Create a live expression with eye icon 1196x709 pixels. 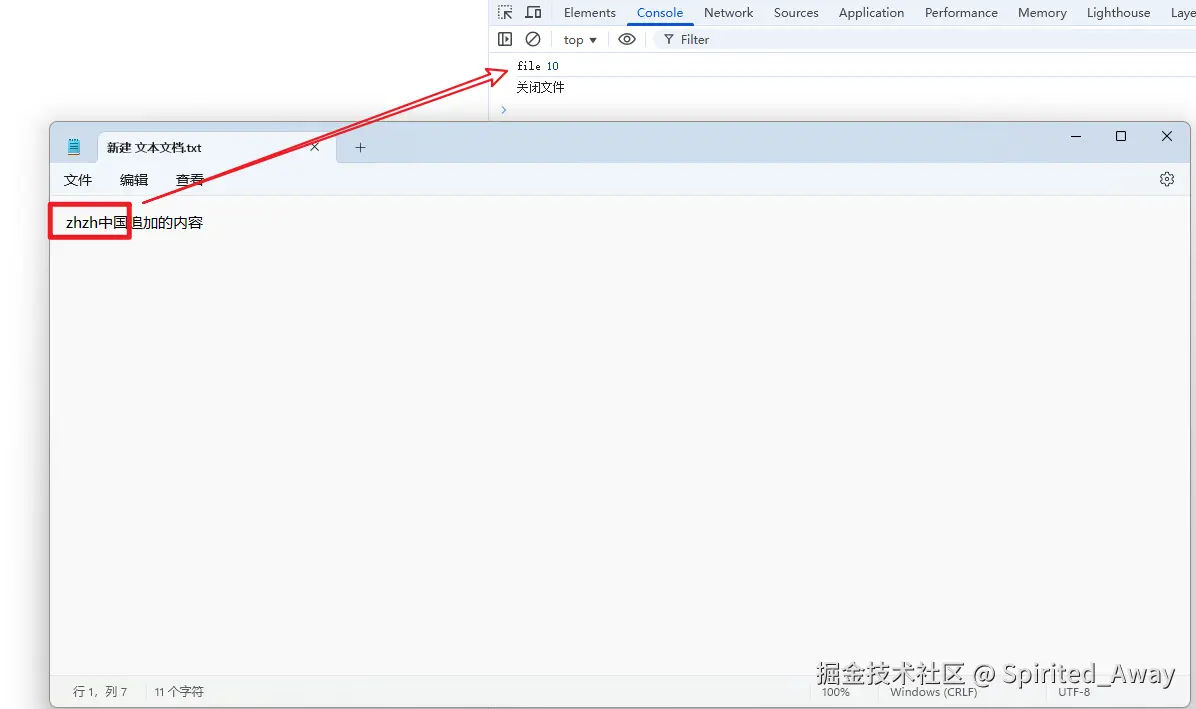click(627, 39)
